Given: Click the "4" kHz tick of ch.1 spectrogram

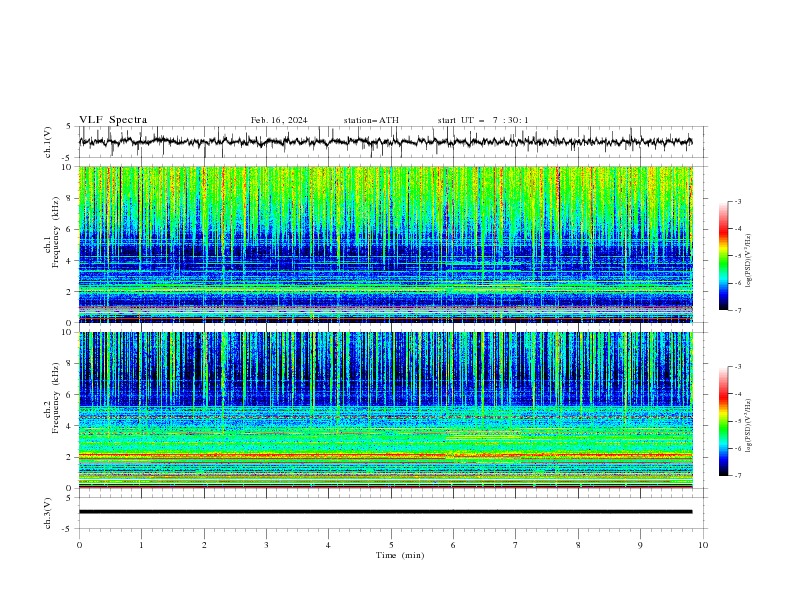Looking at the screenshot, I should (71, 261).
